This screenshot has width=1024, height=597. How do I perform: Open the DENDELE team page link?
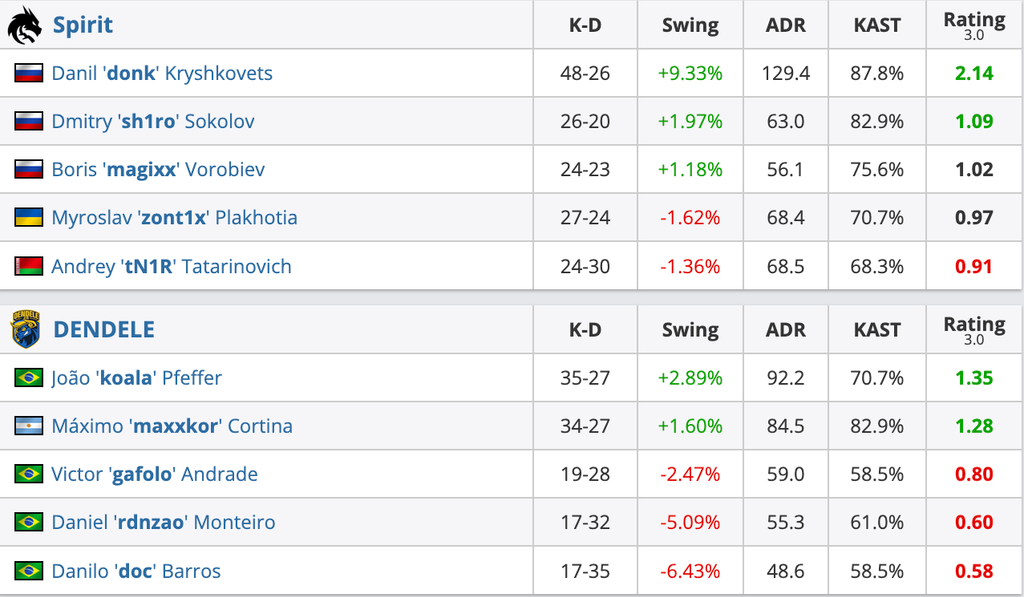click(x=104, y=329)
